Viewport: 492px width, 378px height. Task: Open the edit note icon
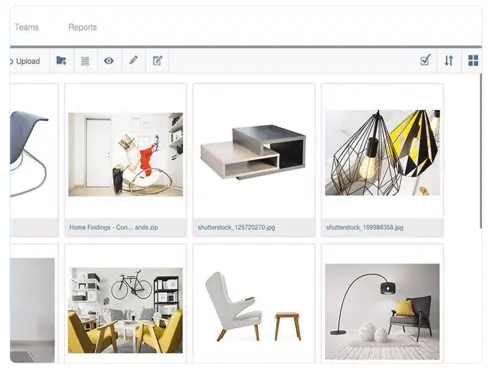157,61
